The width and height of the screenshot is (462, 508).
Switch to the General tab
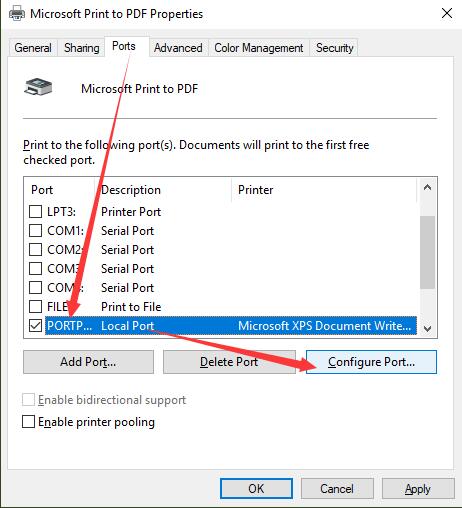coord(33,48)
